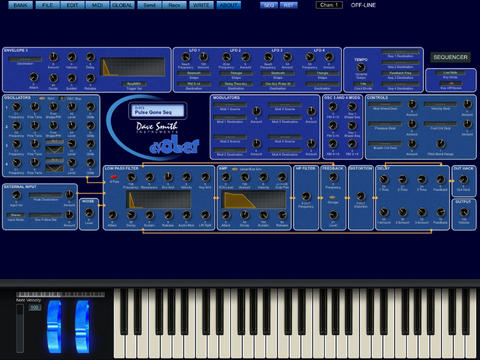
Task: Open the GLOBAL menu
Action: [x=122, y=5]
